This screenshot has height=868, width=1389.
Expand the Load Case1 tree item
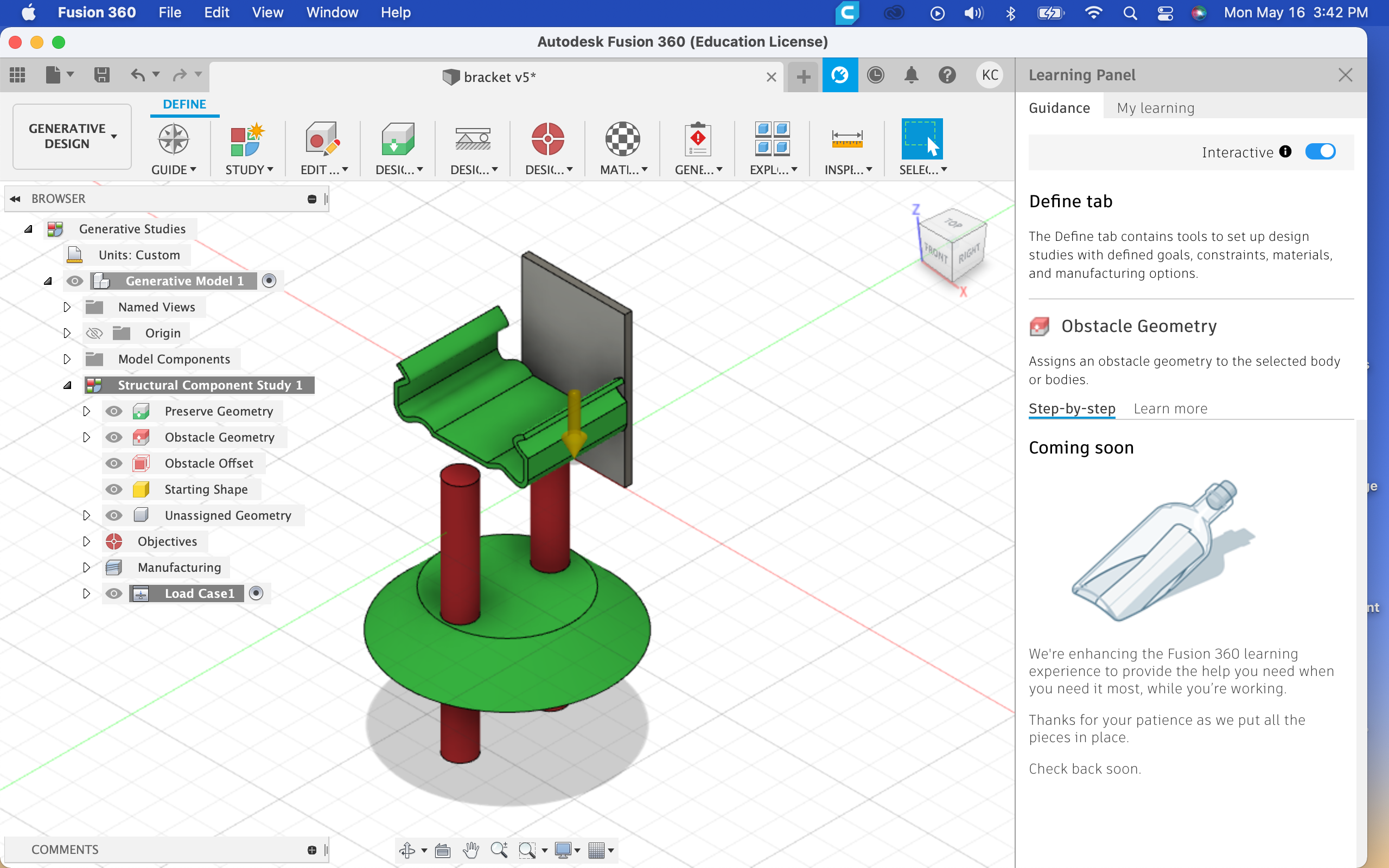[x=85, y=593]
